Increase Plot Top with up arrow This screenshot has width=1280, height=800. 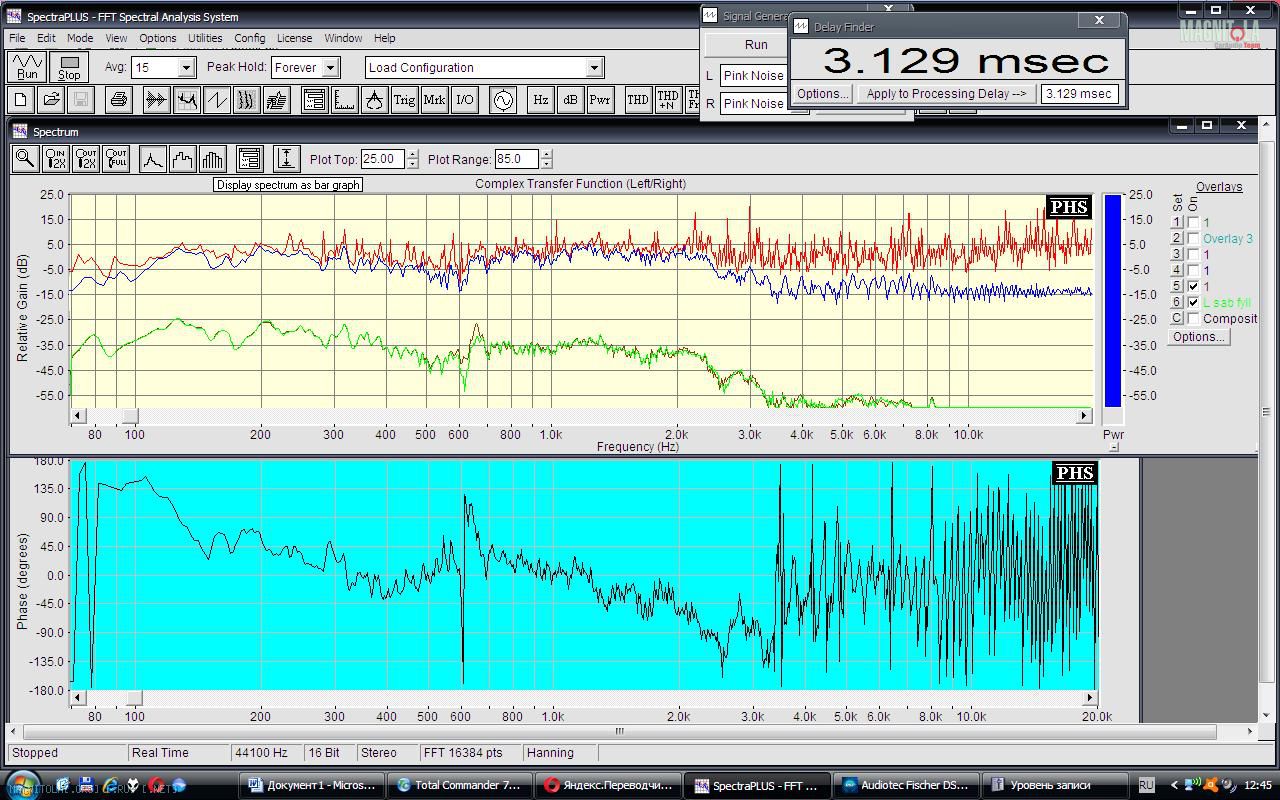click(412, 154)
